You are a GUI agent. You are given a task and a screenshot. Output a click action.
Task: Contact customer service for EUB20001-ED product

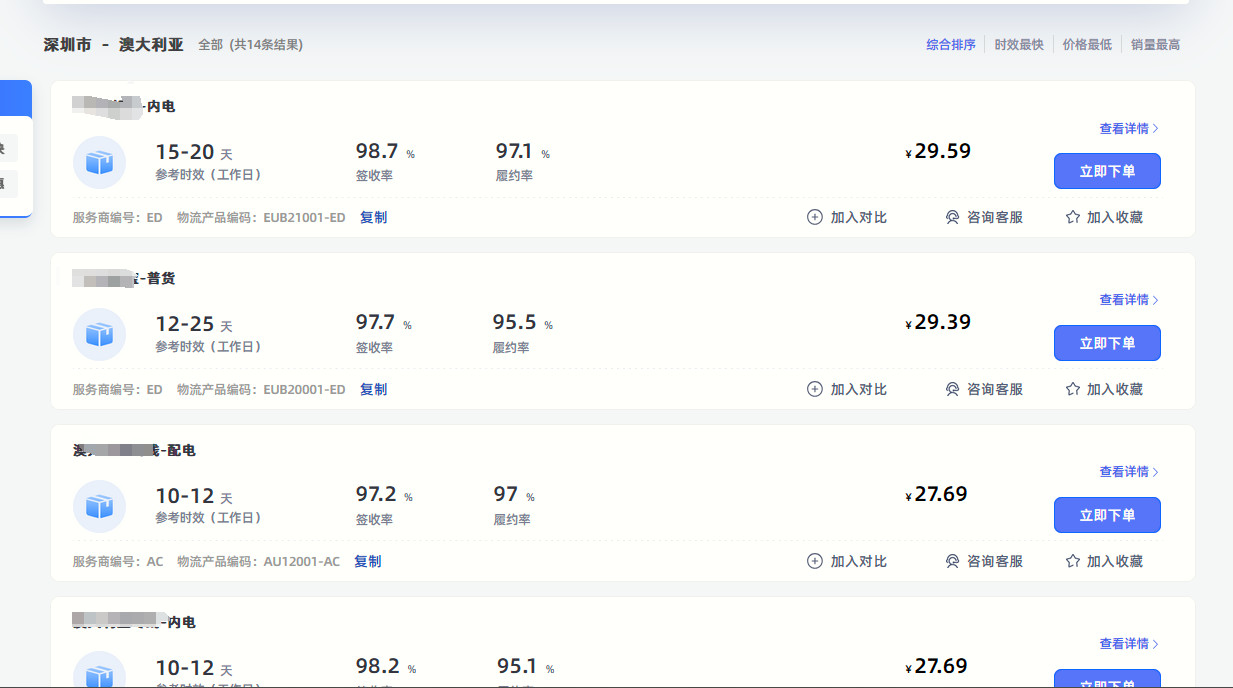984,389
